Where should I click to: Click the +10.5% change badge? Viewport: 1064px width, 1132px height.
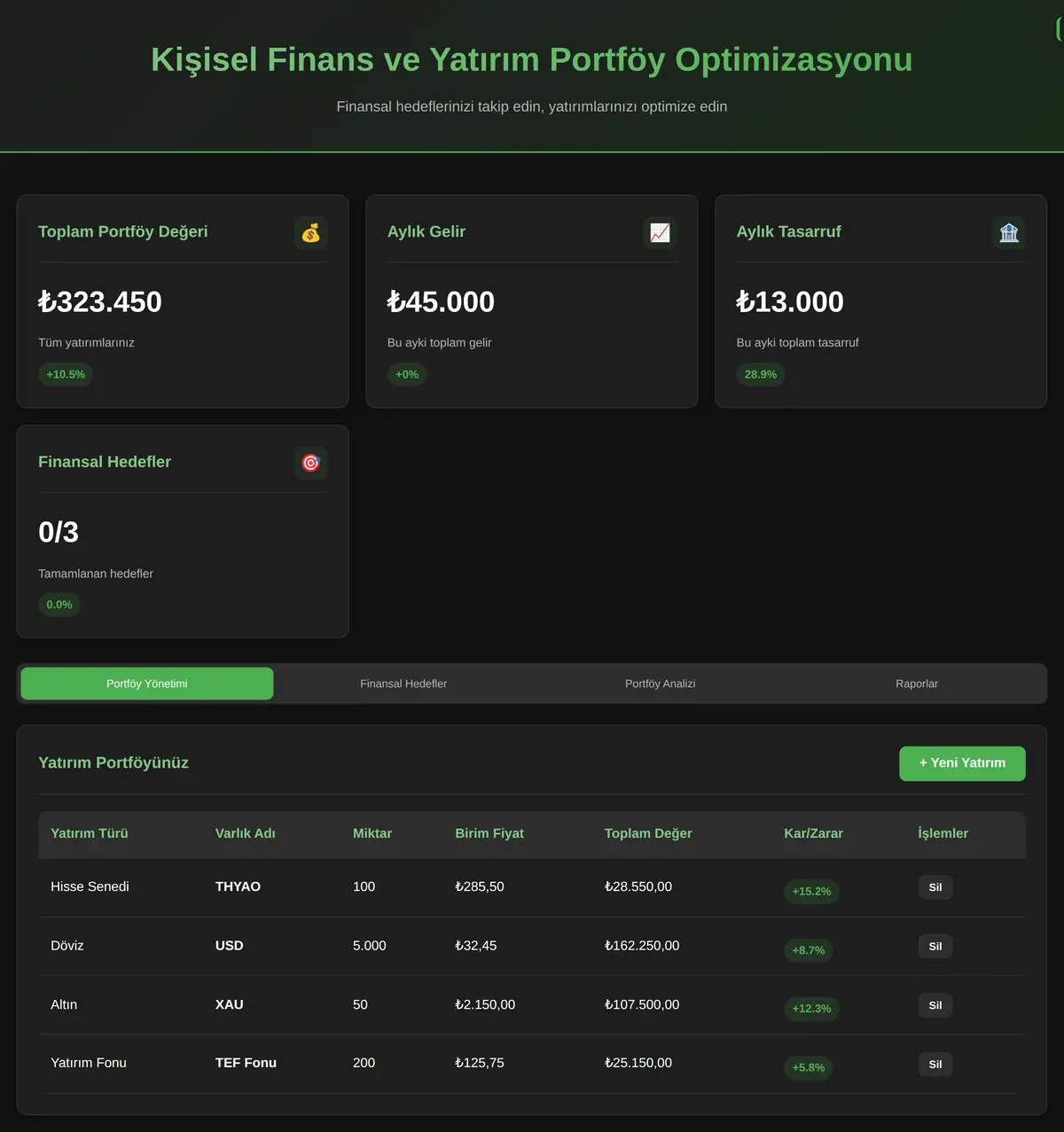tap(66, 375)
